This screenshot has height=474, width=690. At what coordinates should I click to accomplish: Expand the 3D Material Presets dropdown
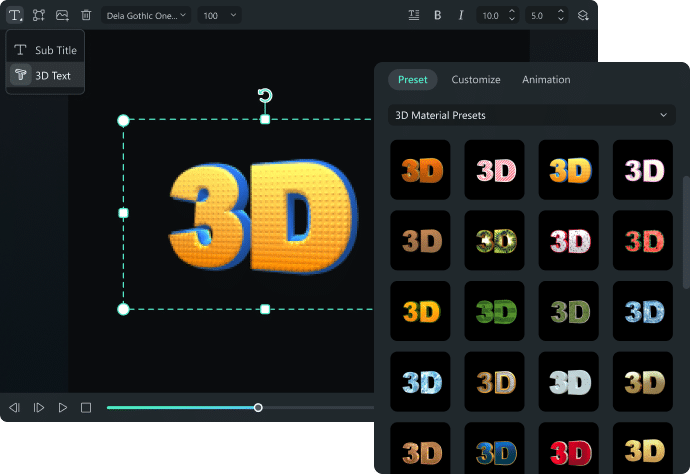click(x=532, y=115)
